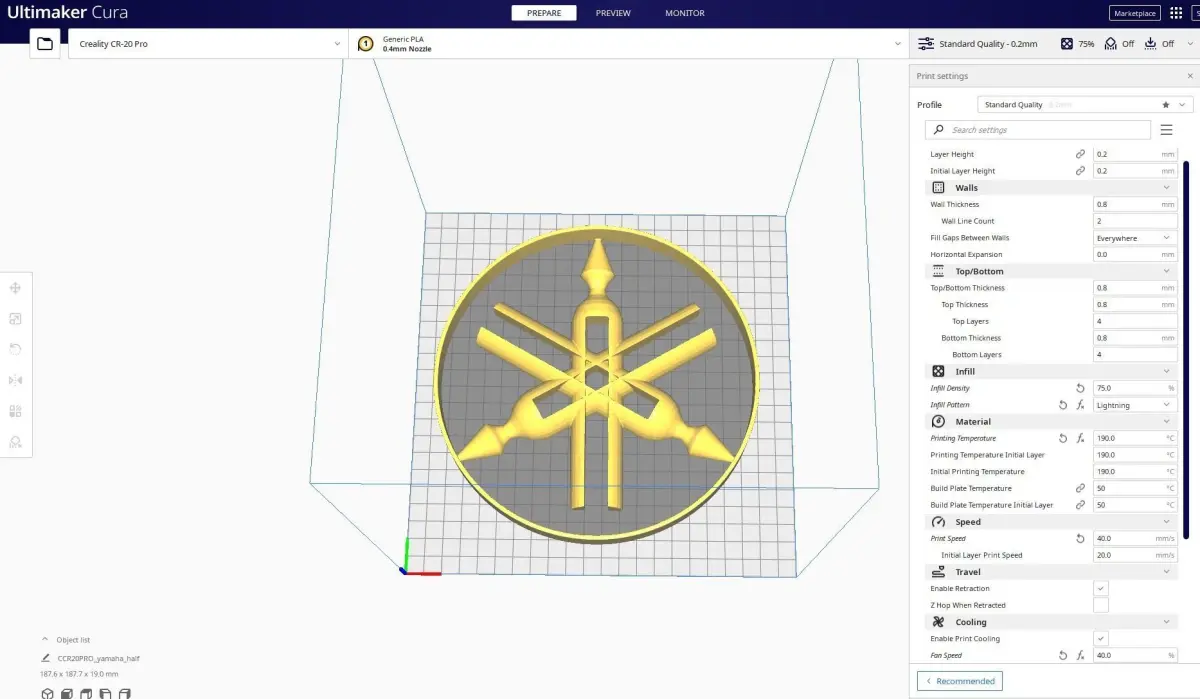Click the link icon next to Build Plate Temperature
1200x699 pixels.
pyautogui.click(x=1080, y=488)
